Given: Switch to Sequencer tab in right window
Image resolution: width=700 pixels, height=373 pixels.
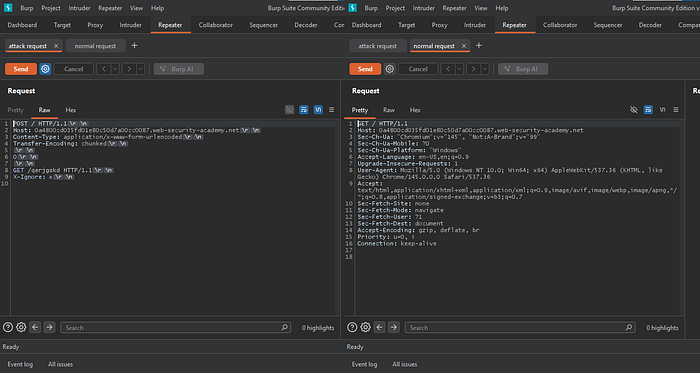Looking at the screenshot, I should [x=608, y=25].
